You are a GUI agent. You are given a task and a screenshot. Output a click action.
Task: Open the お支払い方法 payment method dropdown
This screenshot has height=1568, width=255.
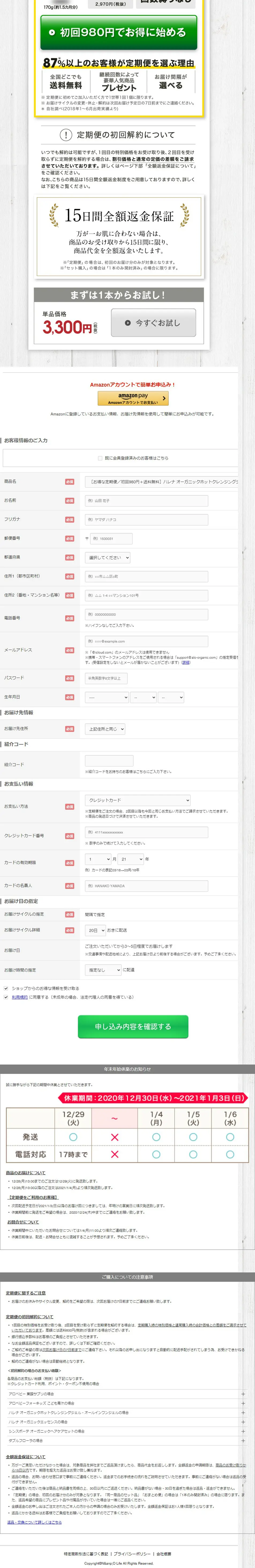pyautogui.click(x=138, y=800)
